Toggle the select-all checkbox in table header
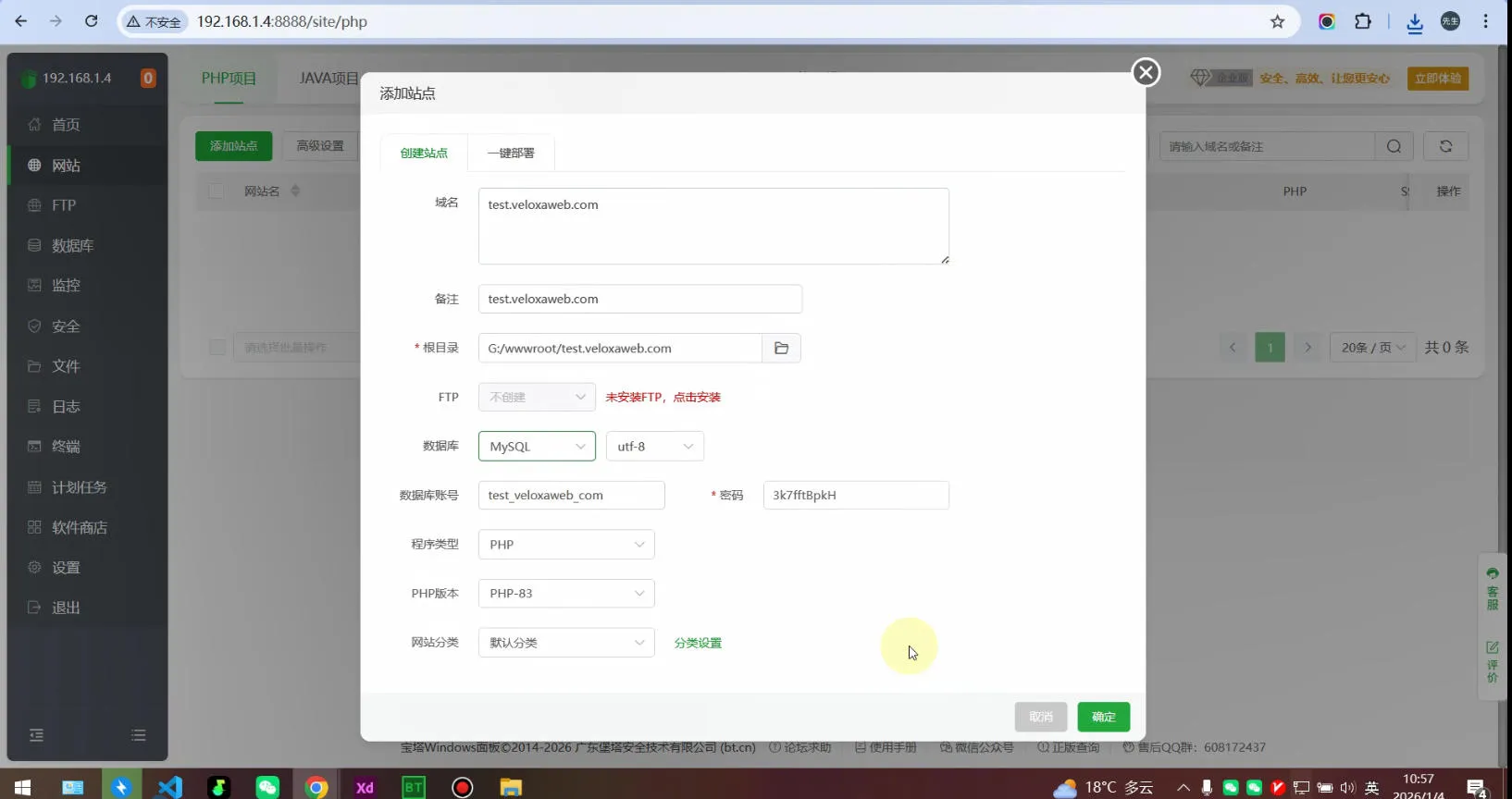1512x799 pixels. point(217,191)
